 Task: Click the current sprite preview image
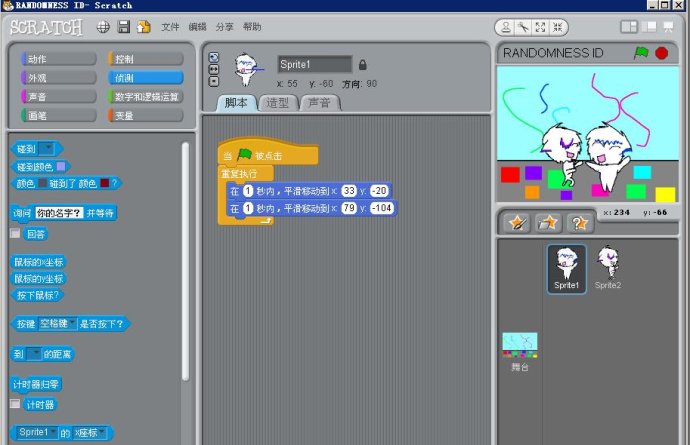(248, 70)
